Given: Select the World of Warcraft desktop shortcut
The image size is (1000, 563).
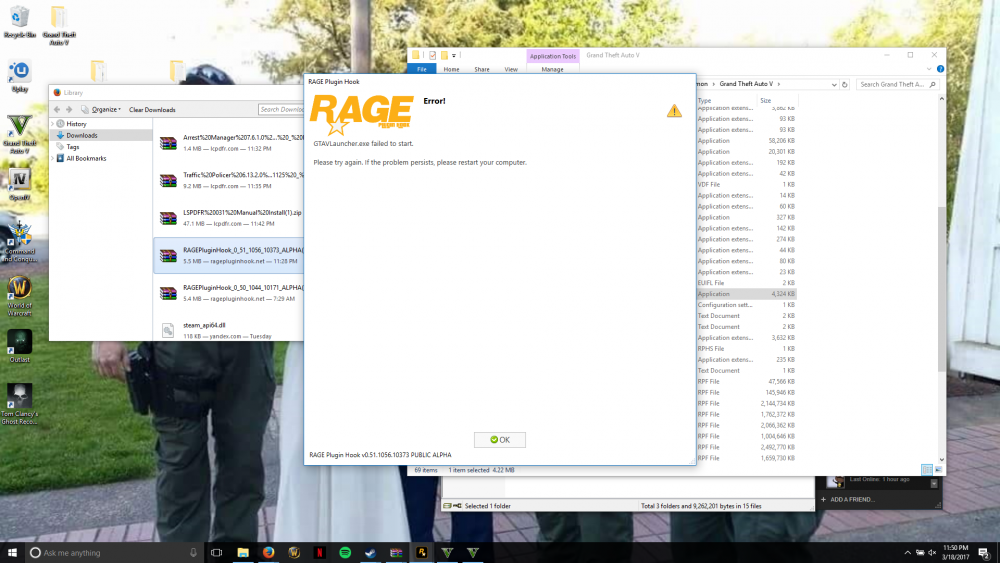Looking at the screenshot, I should 19,296.
